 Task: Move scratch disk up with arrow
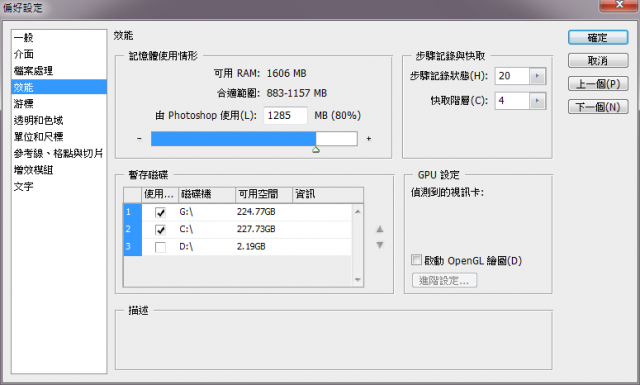[x=380, y=229]
